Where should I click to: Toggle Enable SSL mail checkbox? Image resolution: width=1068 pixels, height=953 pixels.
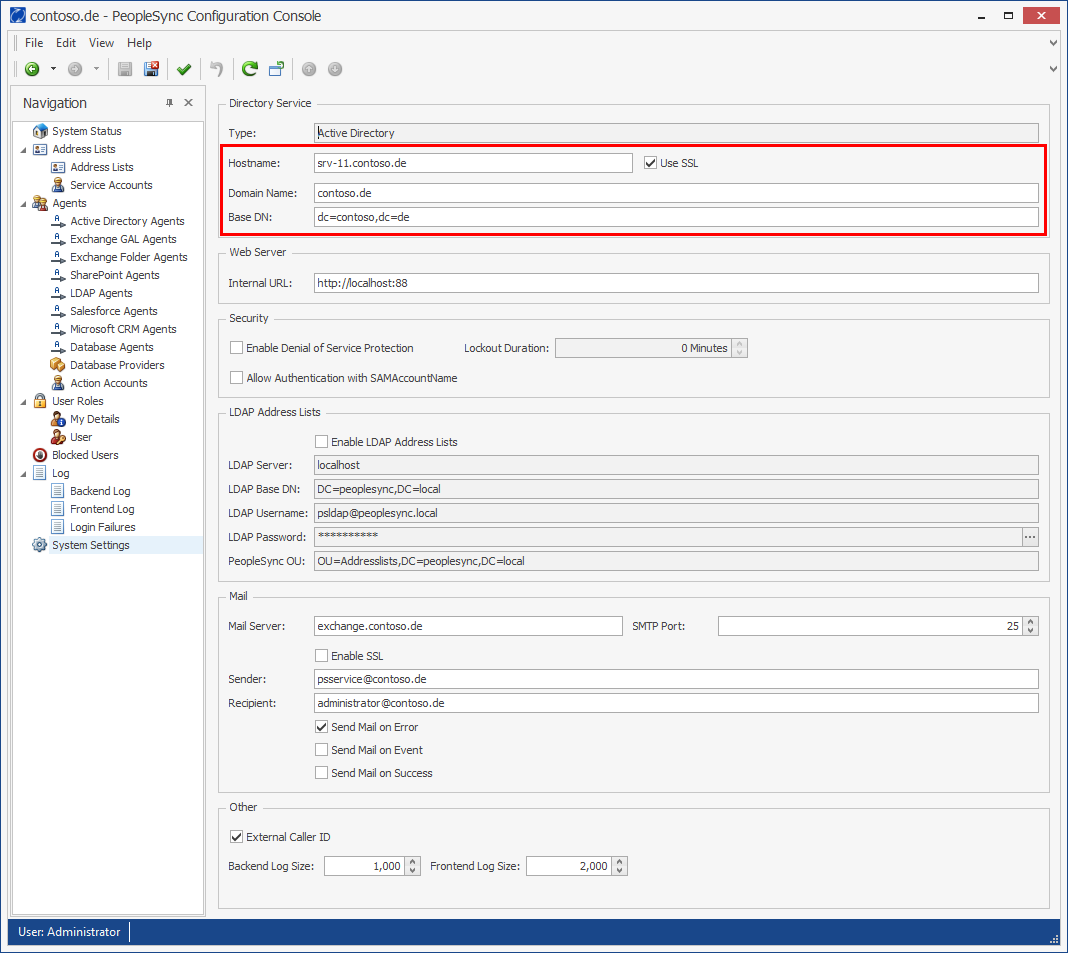click(321, 656)
